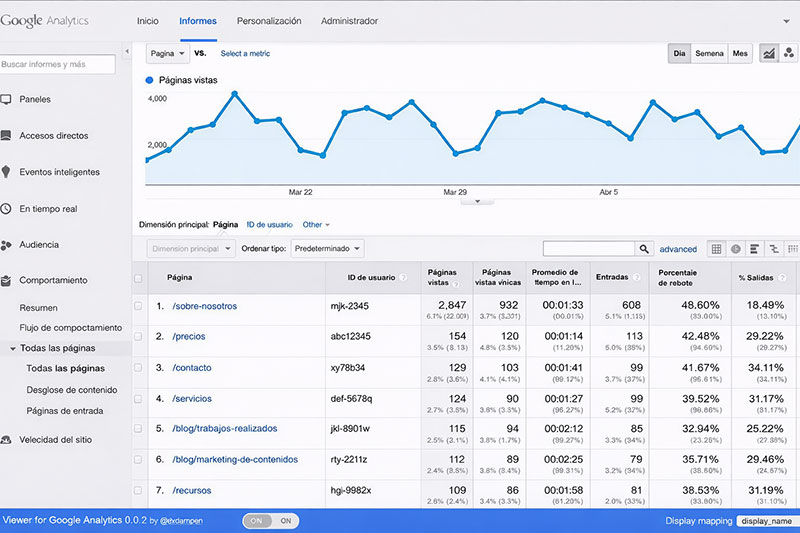
Task: Click the advanced filter link
Action: (x=678, y=249)
